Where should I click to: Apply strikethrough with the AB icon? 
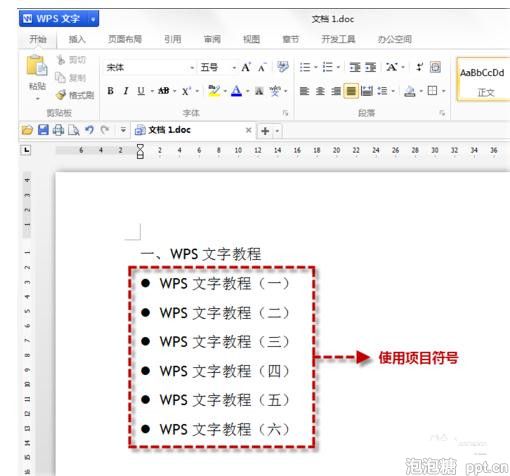coord(163,91)
